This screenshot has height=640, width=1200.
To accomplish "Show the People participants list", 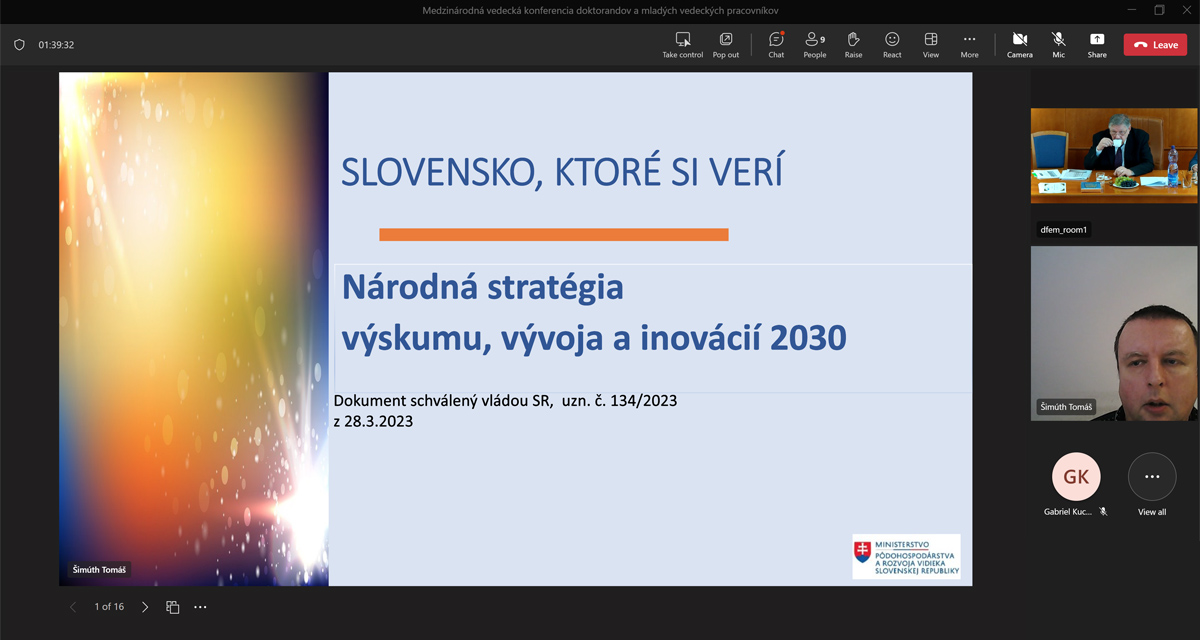I will [x=814, y=40].
